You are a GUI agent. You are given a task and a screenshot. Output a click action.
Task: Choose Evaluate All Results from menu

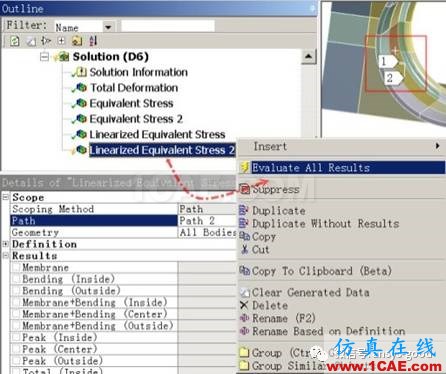(342, 167)
